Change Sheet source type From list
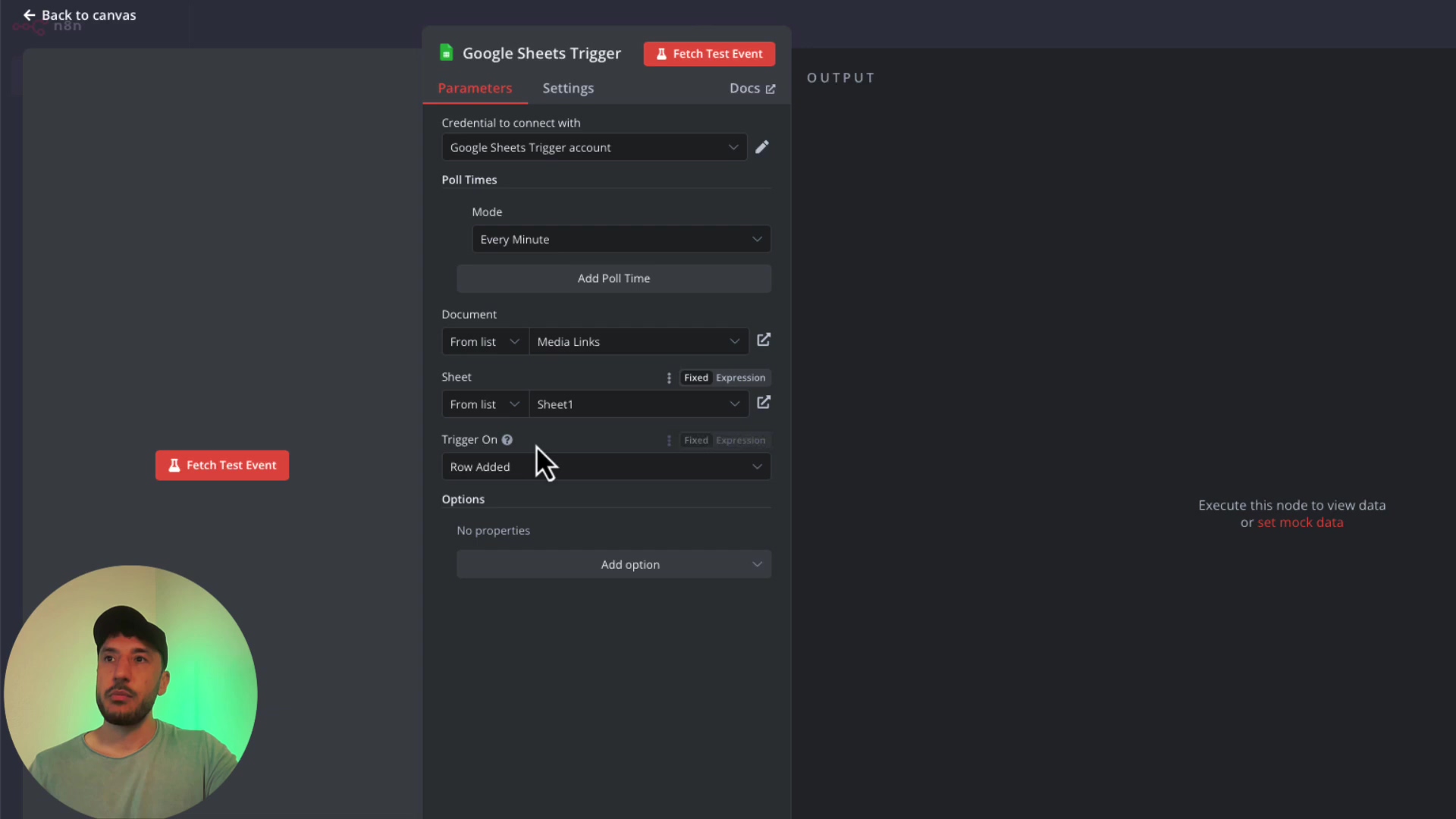1456x819 pixels. (485, 404)
